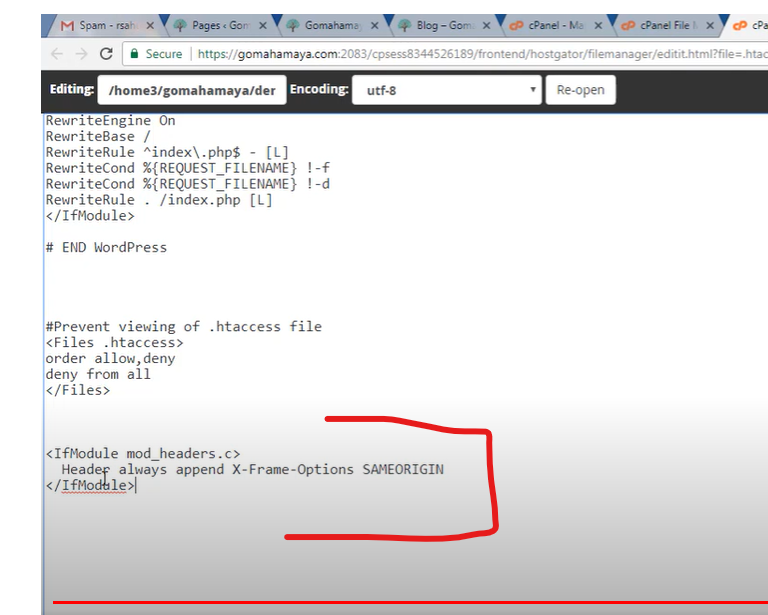768x615 pixels.
Task: Switch to the Spam Gmail tab
Action: click(x=100, y=25)
